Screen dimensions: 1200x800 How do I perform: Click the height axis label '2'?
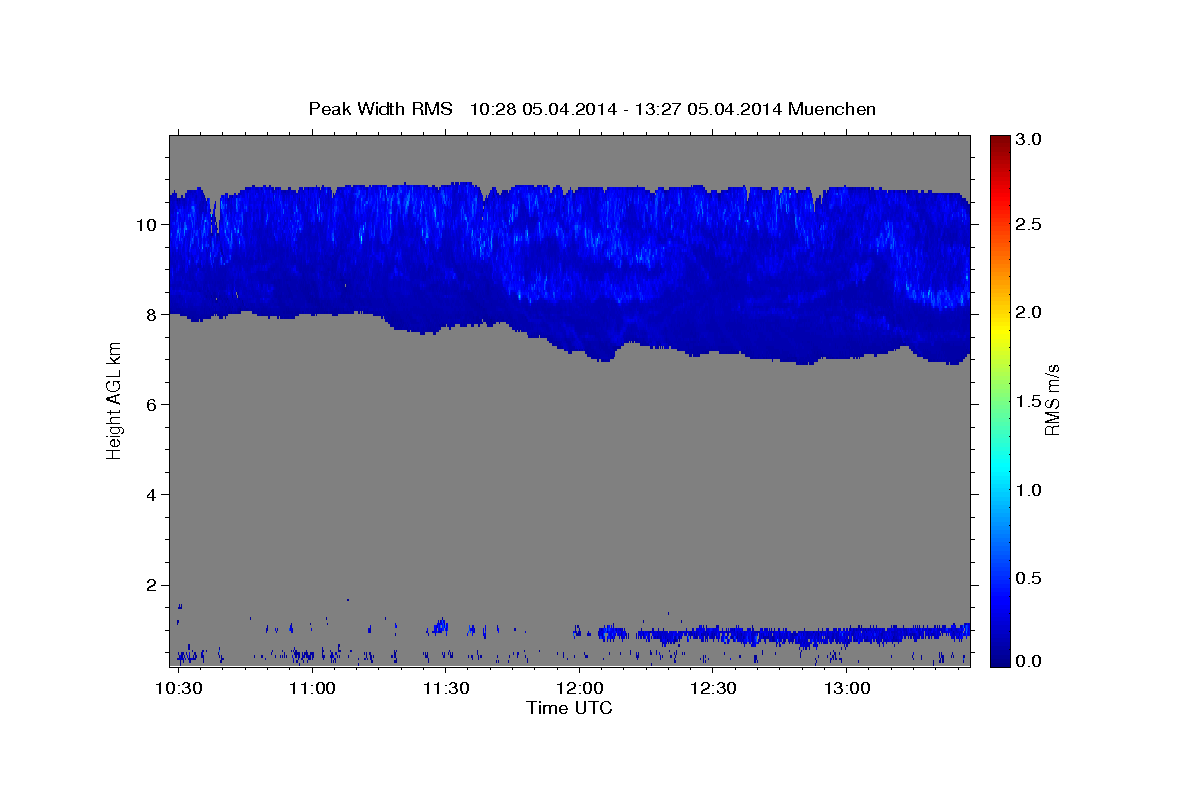click(154, 585)
